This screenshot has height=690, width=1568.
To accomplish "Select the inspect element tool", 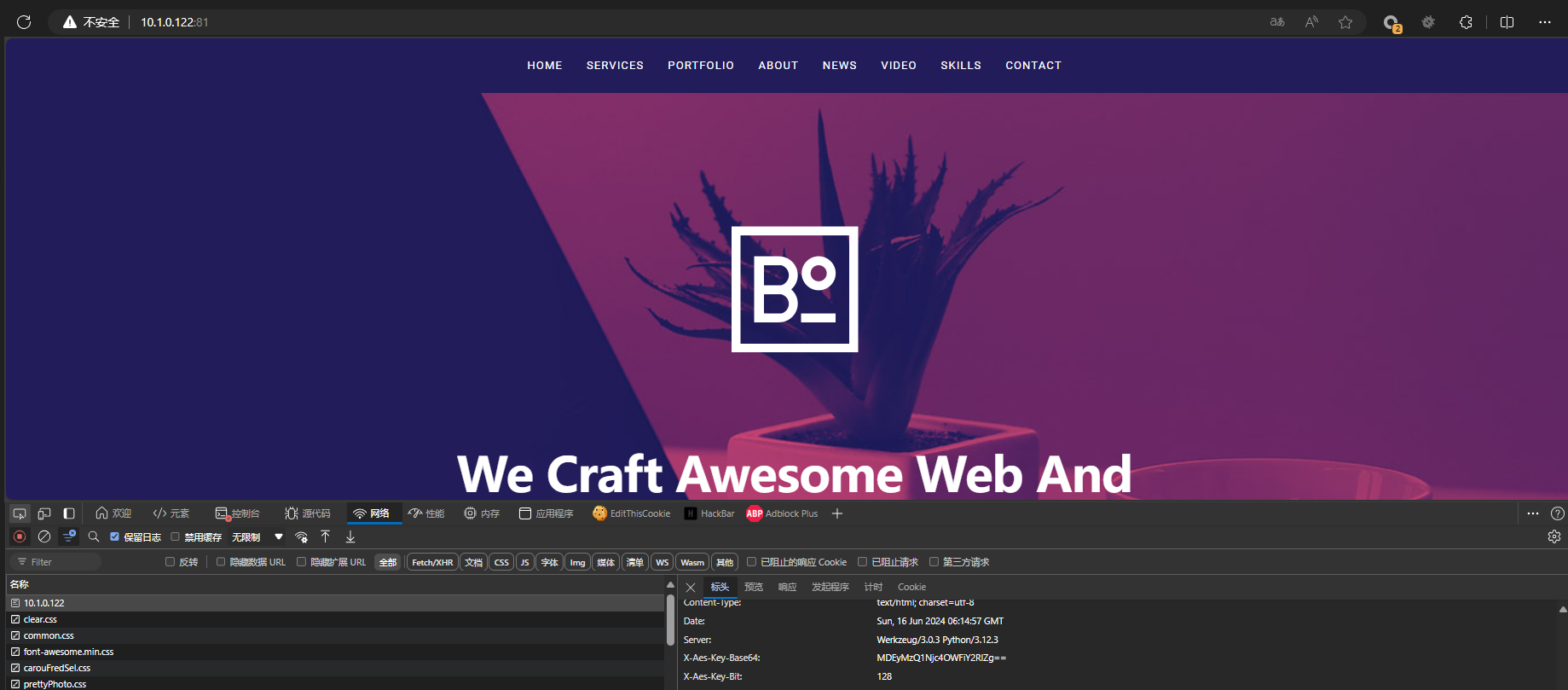I will 20,513.
